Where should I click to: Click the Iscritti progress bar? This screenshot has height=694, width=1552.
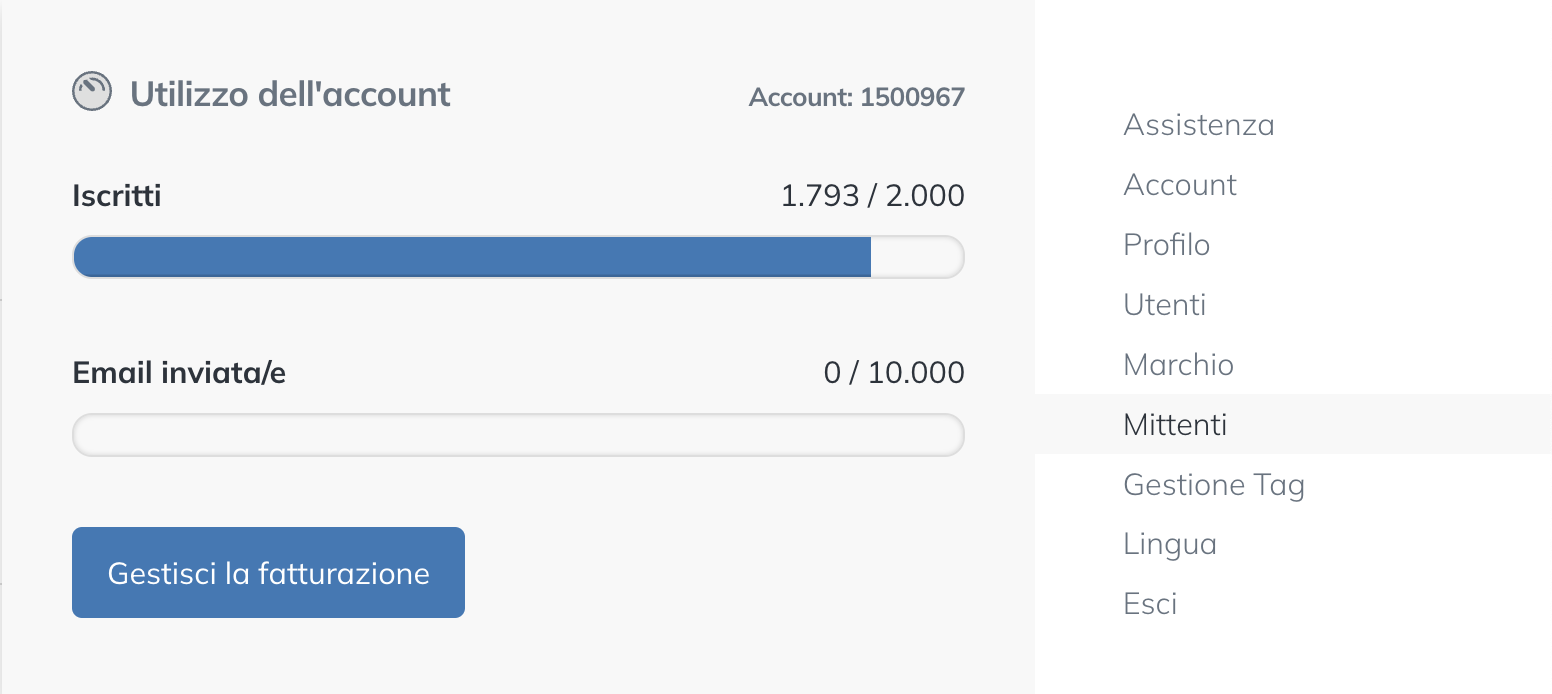472,257
